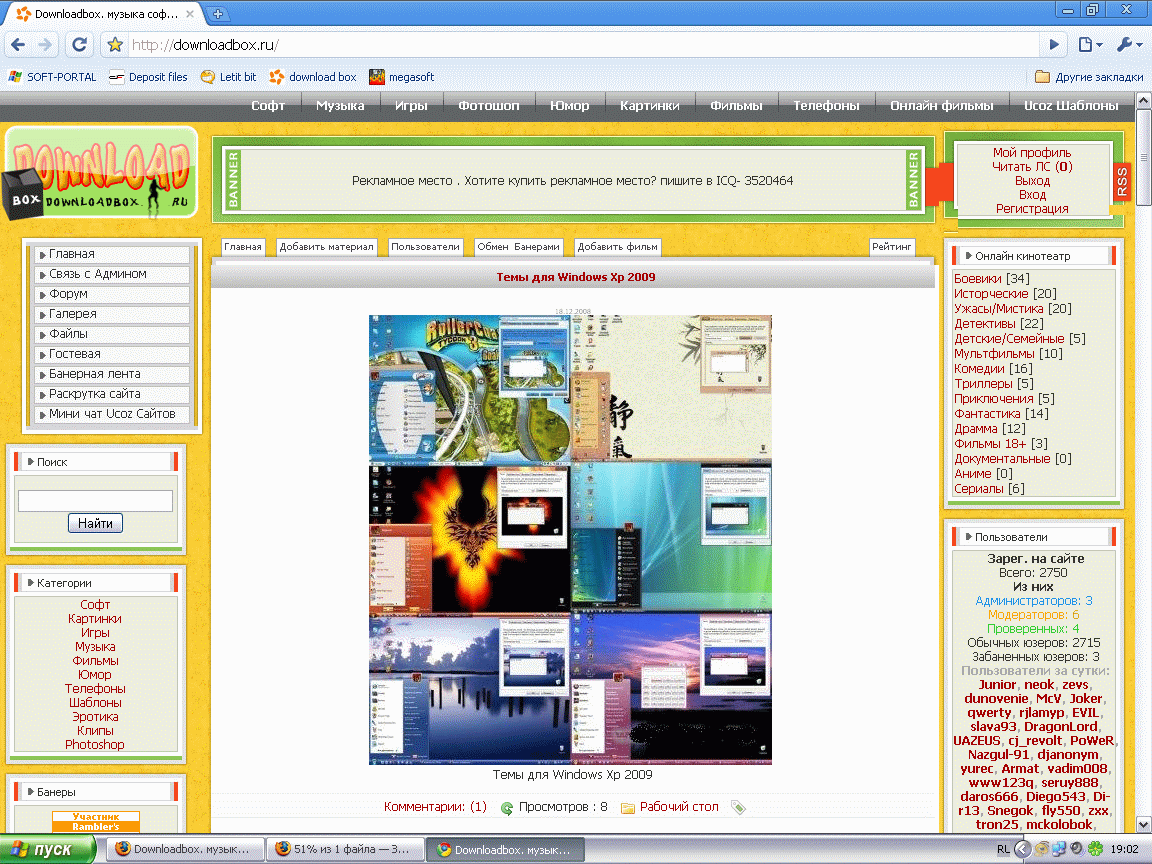Switch to the Пользователи tab
Viewport: 1152px width, 864px height.
[425, 247]
